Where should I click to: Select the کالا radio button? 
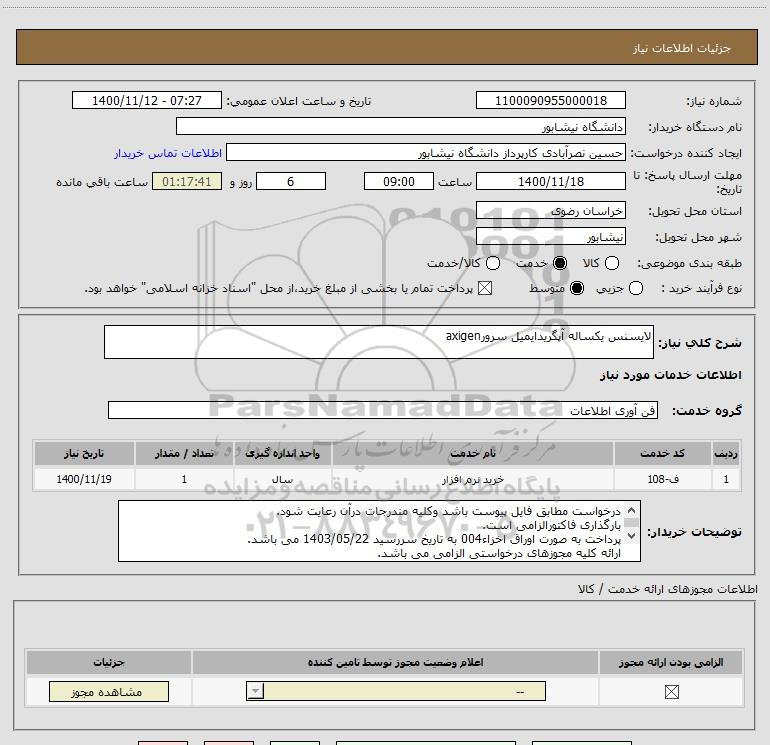(612, 263)
